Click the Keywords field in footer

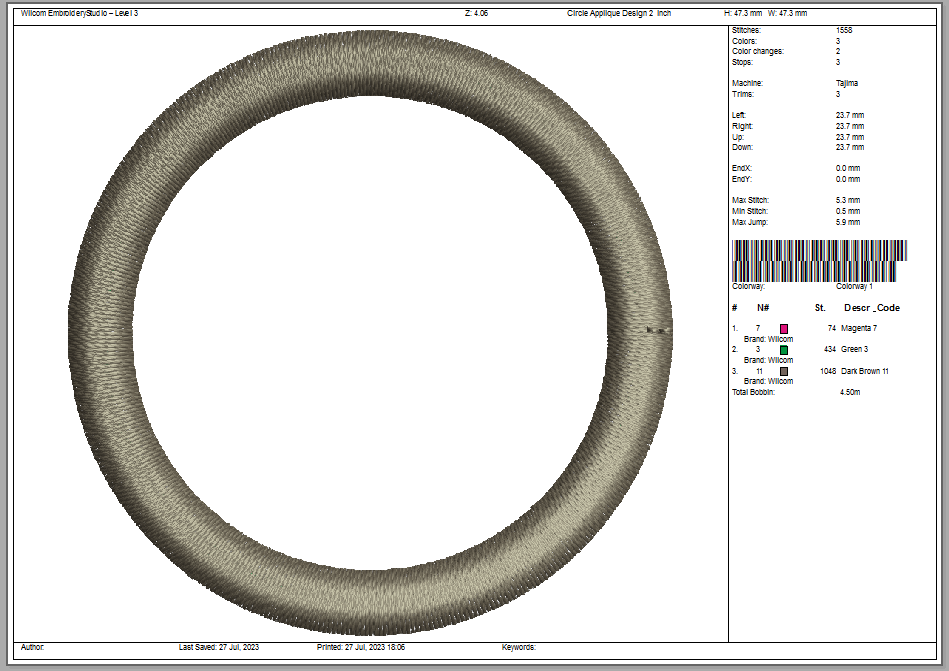[519, 648]
